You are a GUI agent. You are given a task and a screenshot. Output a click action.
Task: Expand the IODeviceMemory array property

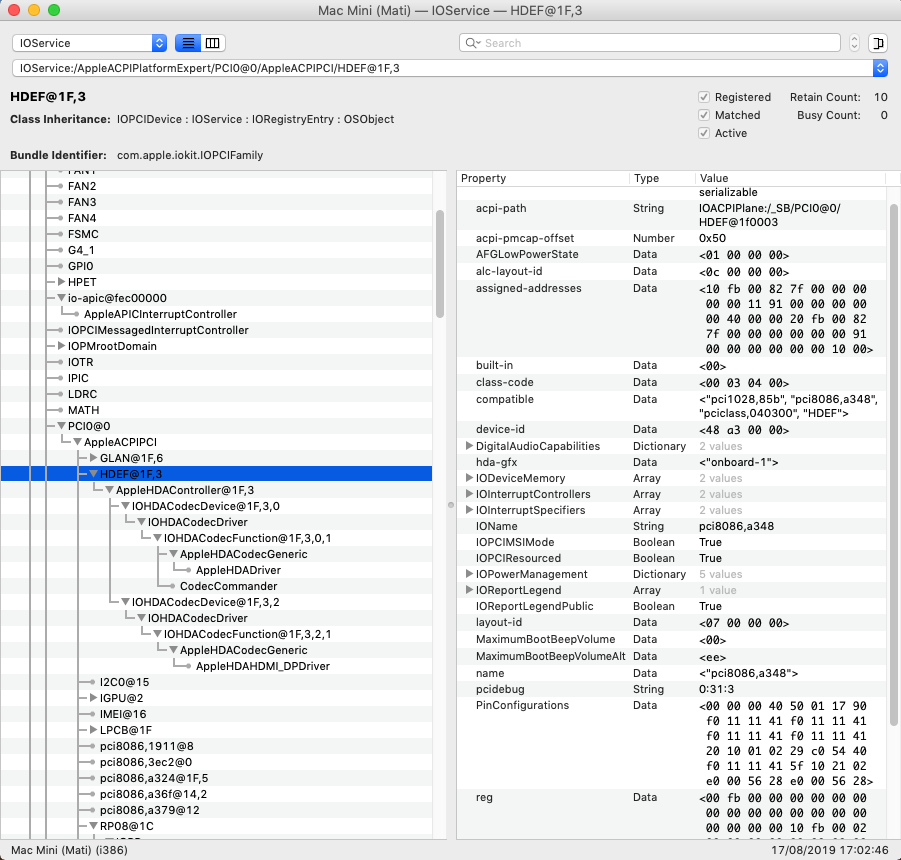[x=469, y=477]
